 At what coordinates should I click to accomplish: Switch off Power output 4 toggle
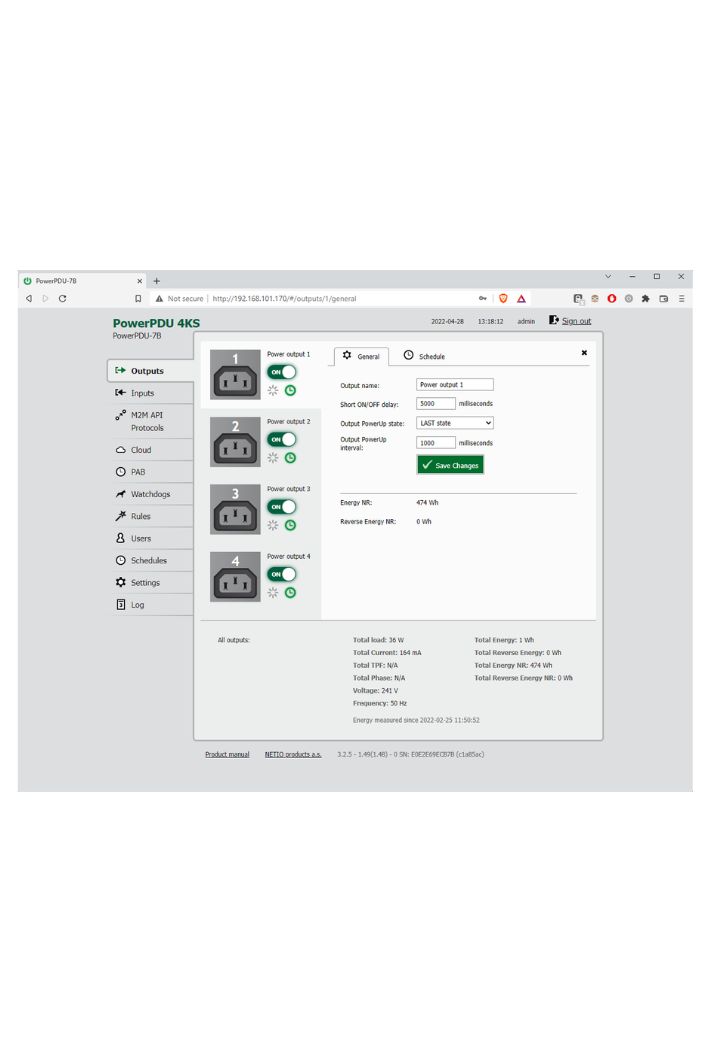[x=281, y=574]
